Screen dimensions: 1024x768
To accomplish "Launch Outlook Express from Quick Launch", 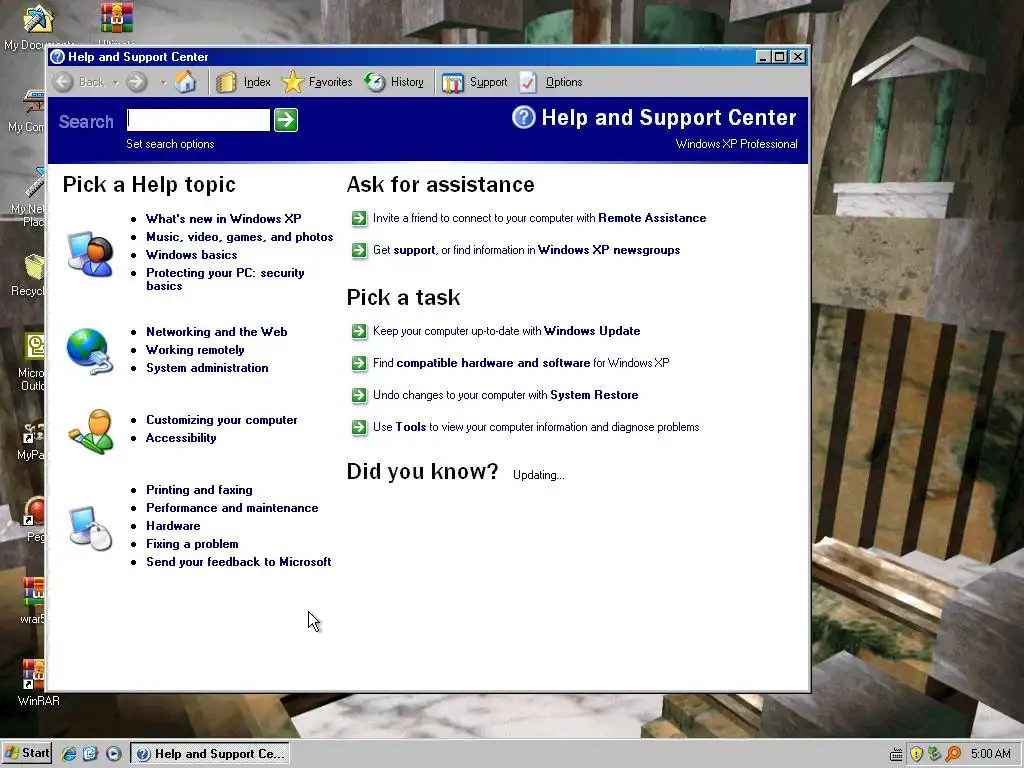I will click(x=90, y=754).
